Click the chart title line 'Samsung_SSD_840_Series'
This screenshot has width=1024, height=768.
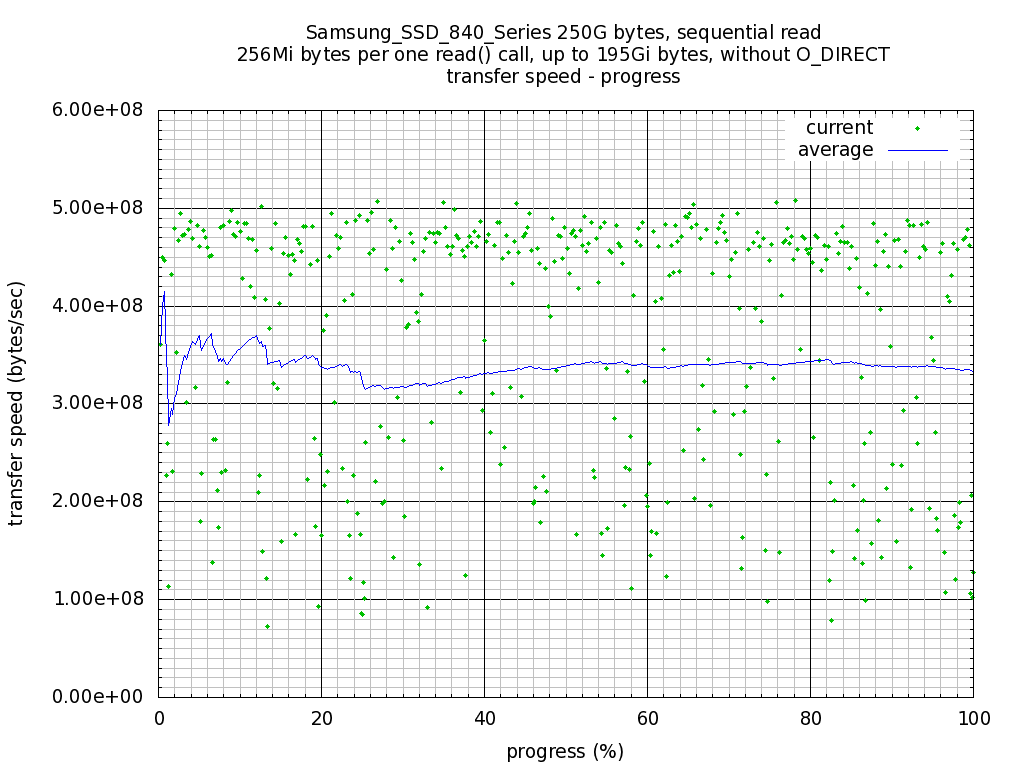(x=563, y=33)
